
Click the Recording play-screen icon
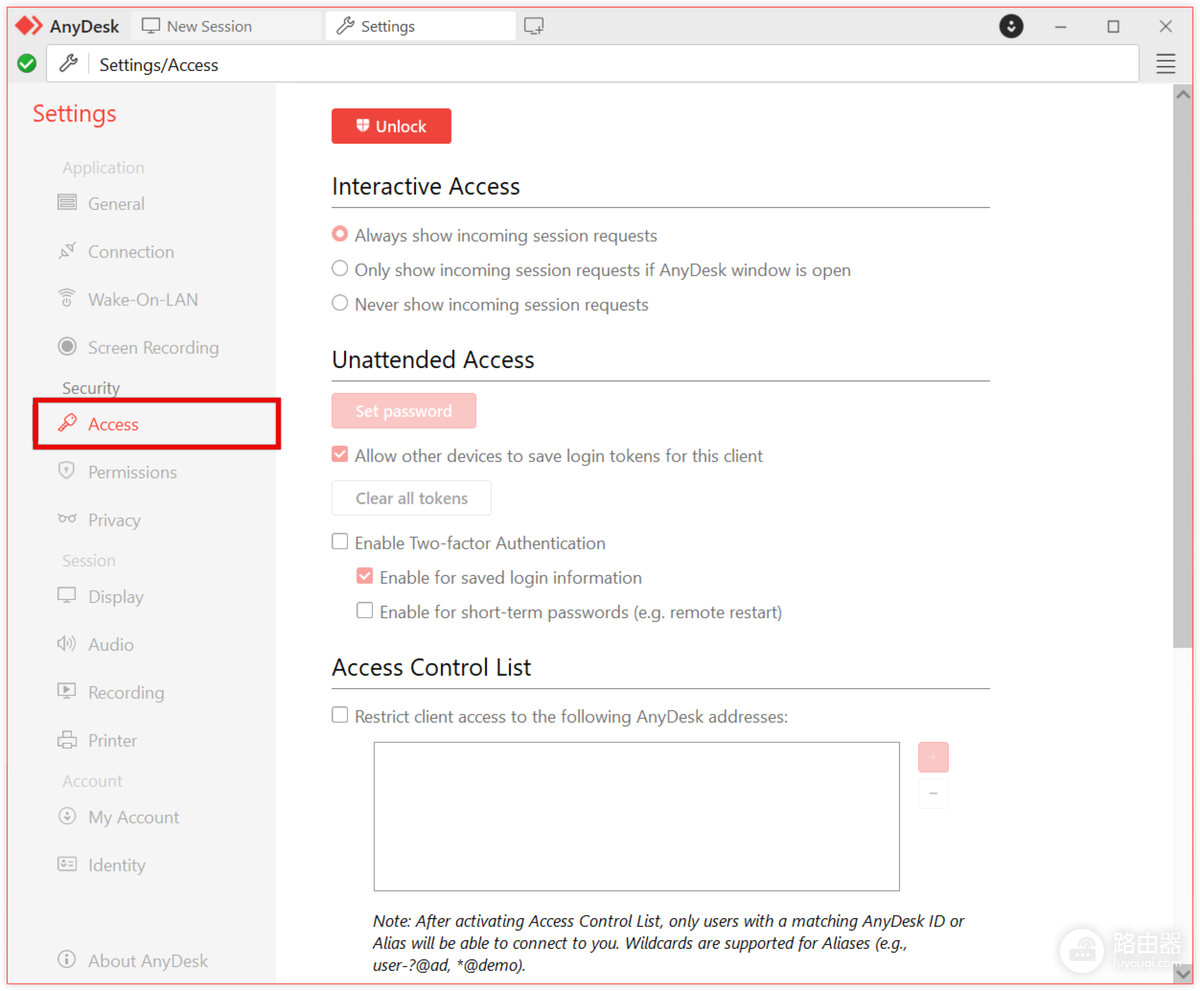(67, 691)
